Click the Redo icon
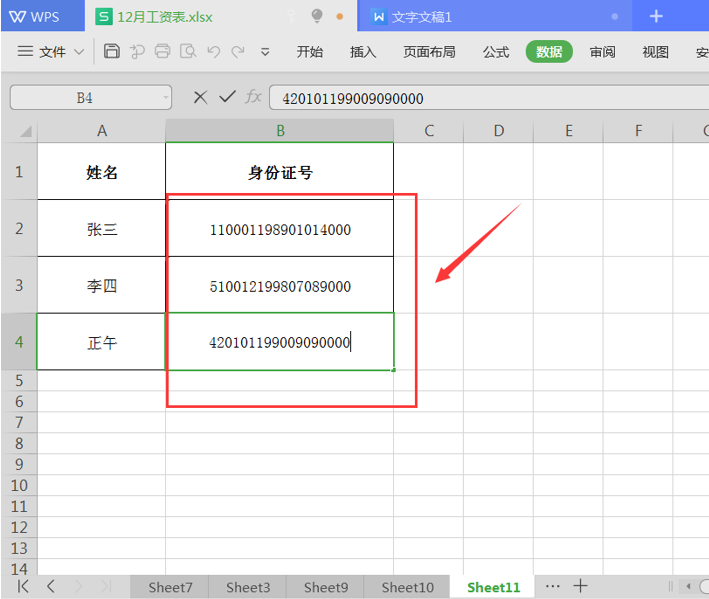Screen dimensions: 709x599 (238, 52)
